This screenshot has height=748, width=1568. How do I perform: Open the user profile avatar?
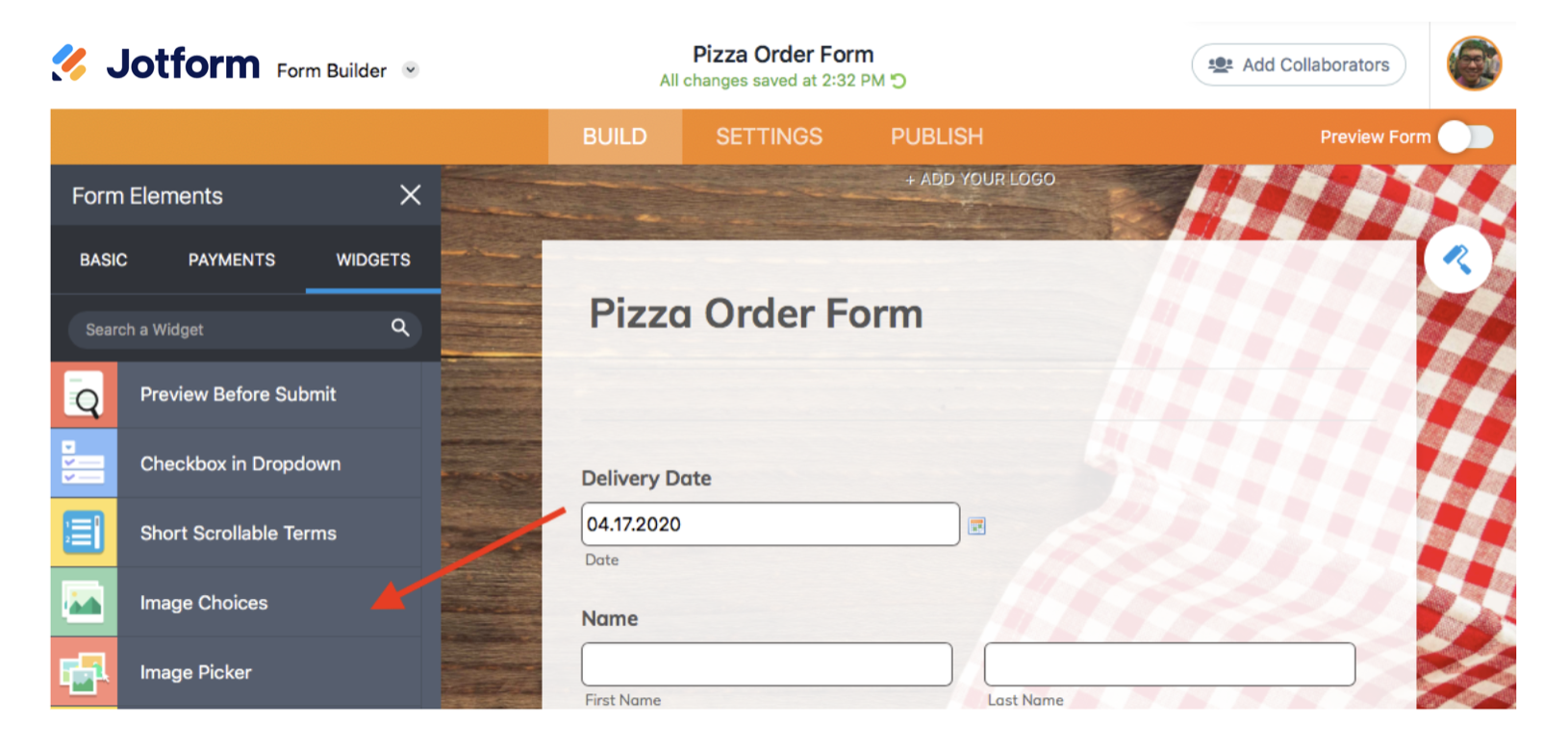click(x=1474, y=64)
